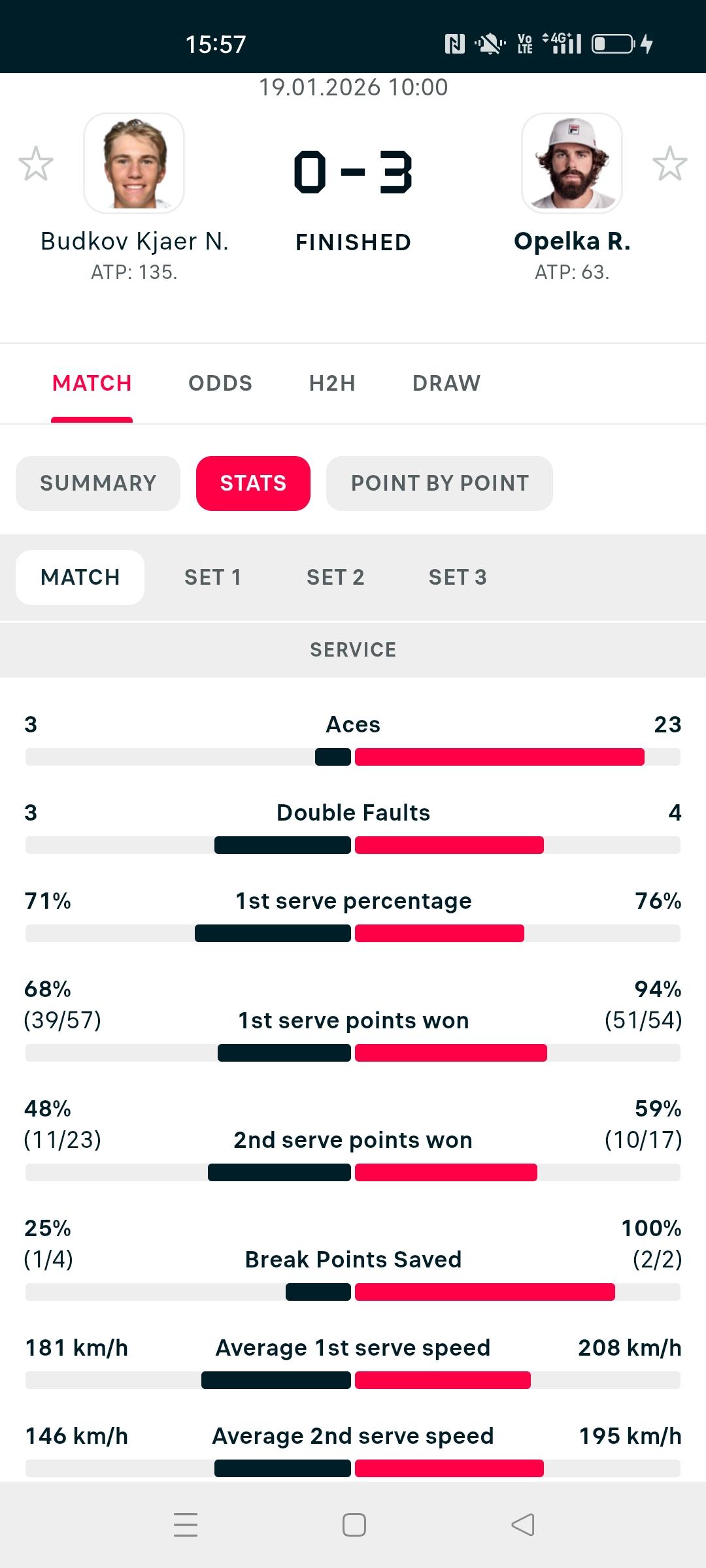The height and width of the screenshot is (1568, 706).
Task: Switch to the ODDS tab
Action: pos(220,383)
